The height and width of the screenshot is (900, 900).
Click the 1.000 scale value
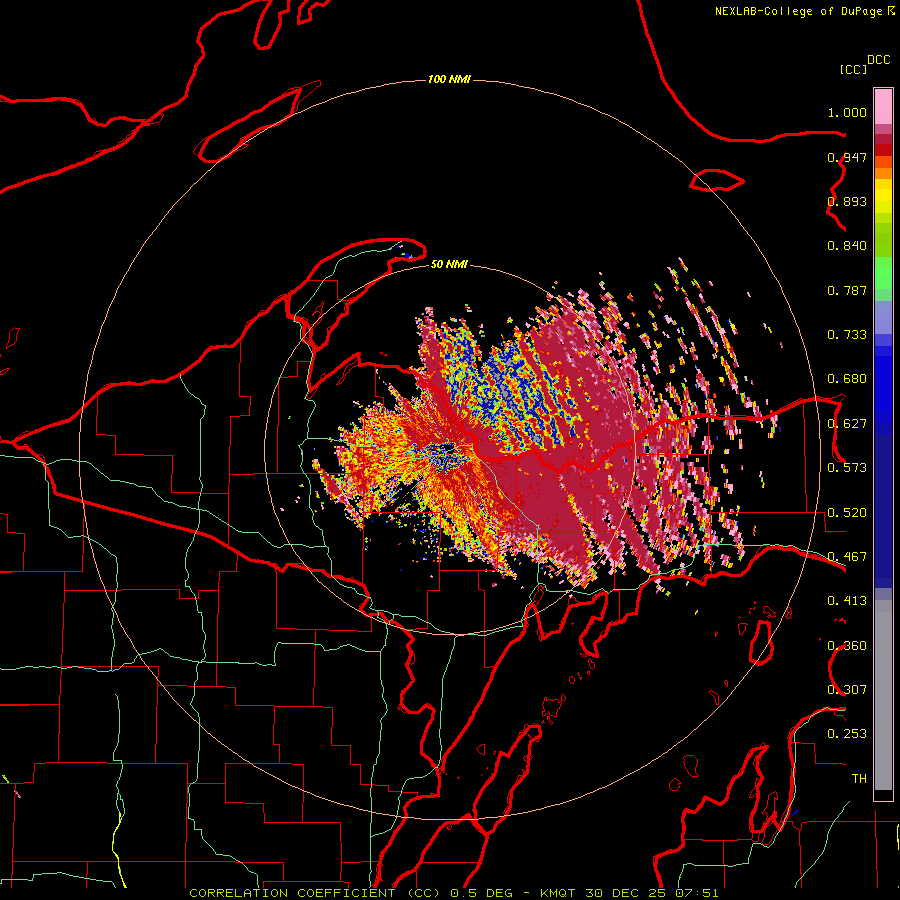[x=847, y=112]
